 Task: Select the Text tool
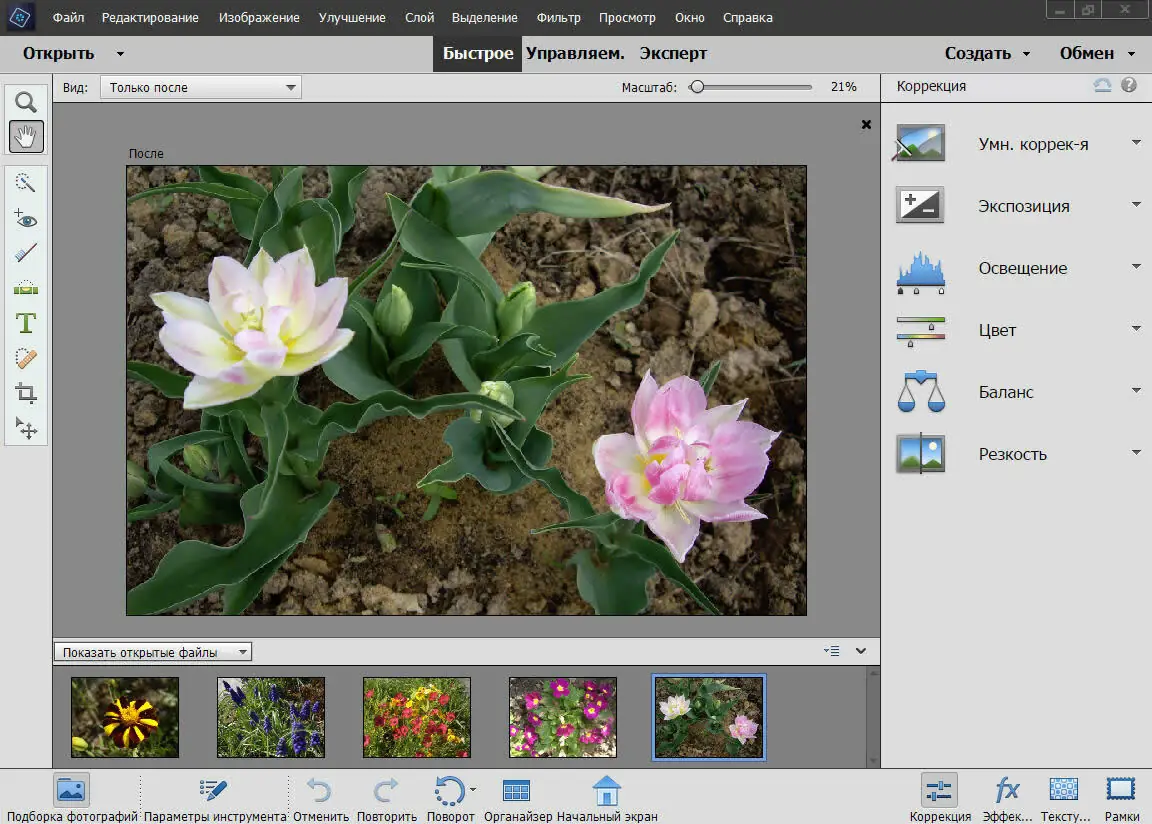coord(26,323)
